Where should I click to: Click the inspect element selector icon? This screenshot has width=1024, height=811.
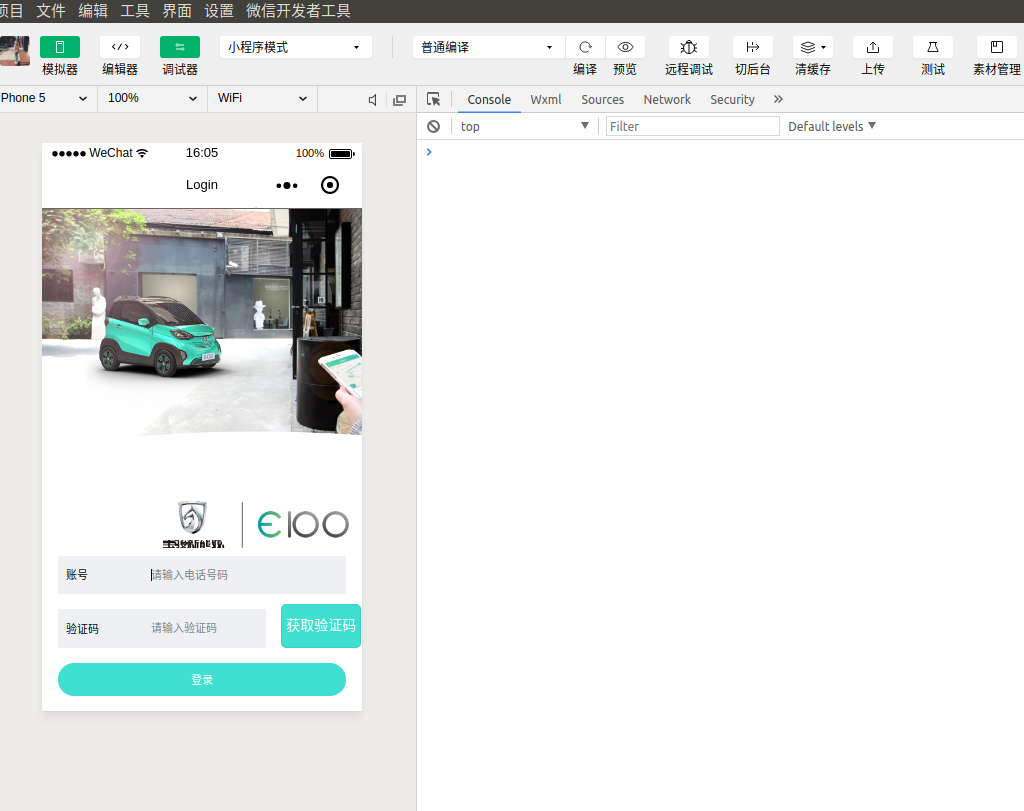click(x=433, y=99)
